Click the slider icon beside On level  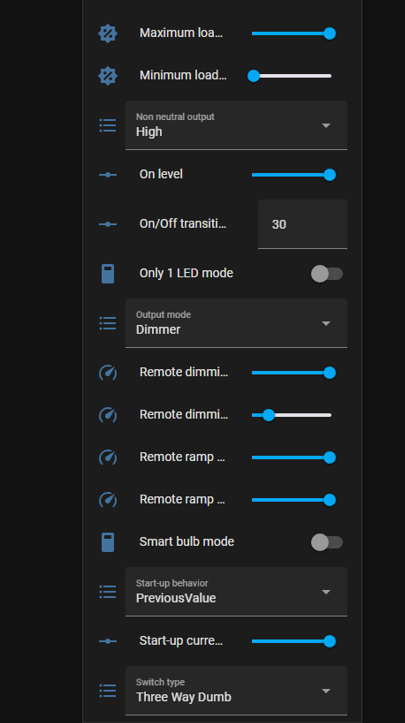click(x=108, y=175)
